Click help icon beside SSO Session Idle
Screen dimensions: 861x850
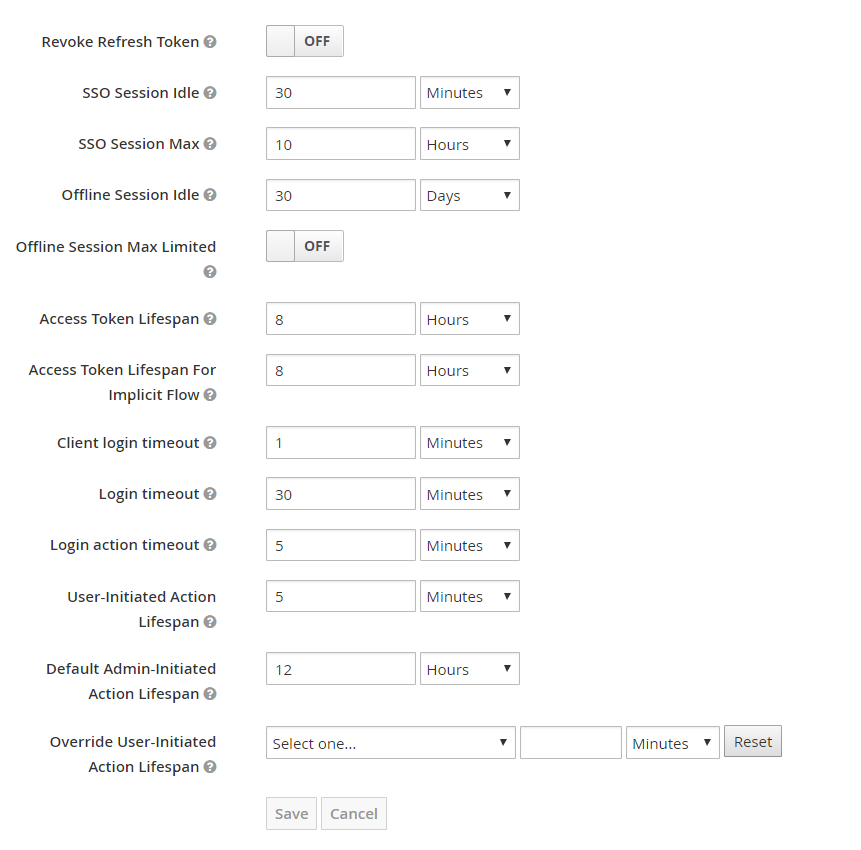(x=210, y=93)
